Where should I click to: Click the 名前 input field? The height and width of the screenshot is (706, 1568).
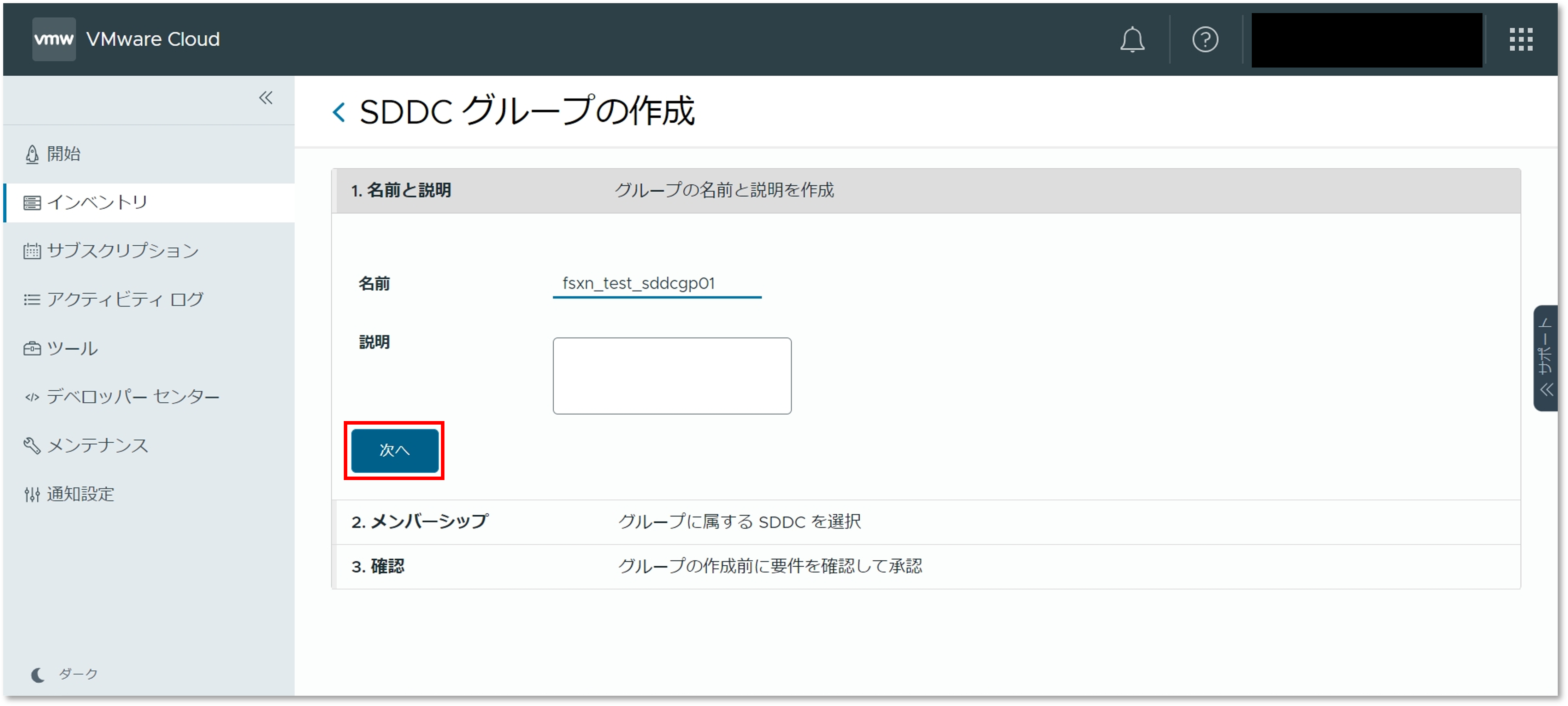tap(657, 284)
